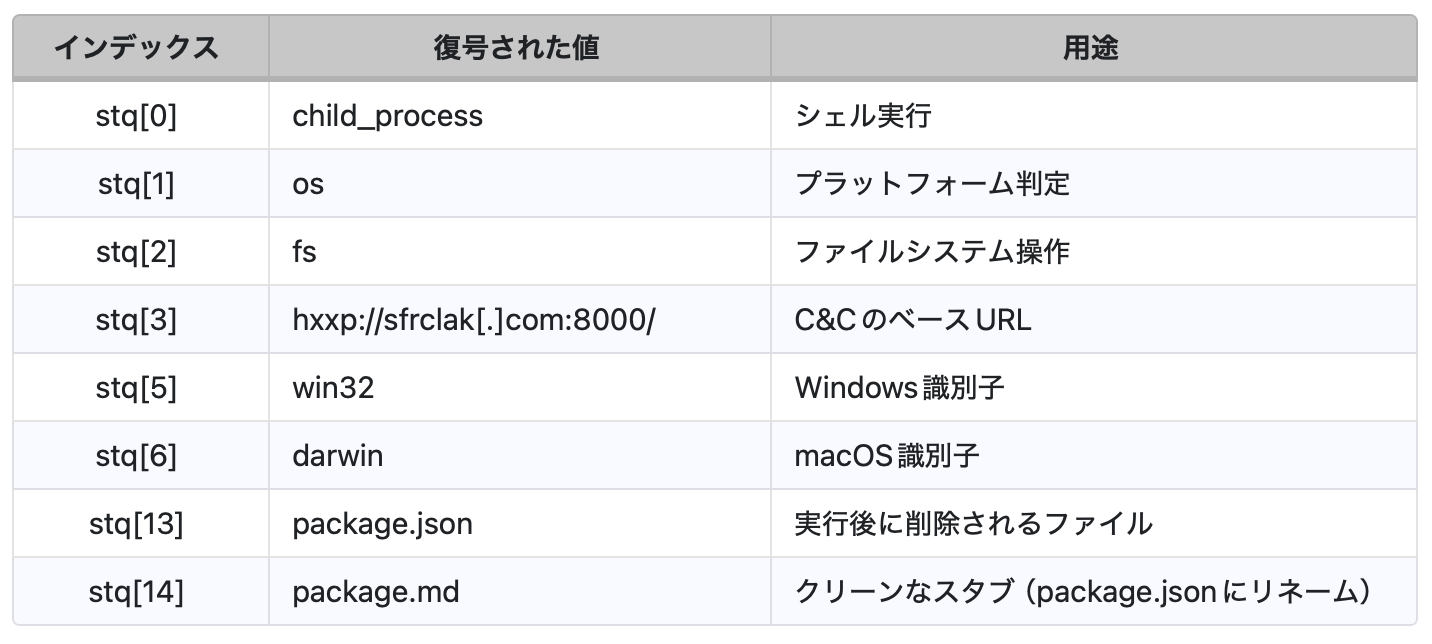Click the stq[13] index cell
The width and height of the screenshot is (1432, 644).
(x=136, y=524)
